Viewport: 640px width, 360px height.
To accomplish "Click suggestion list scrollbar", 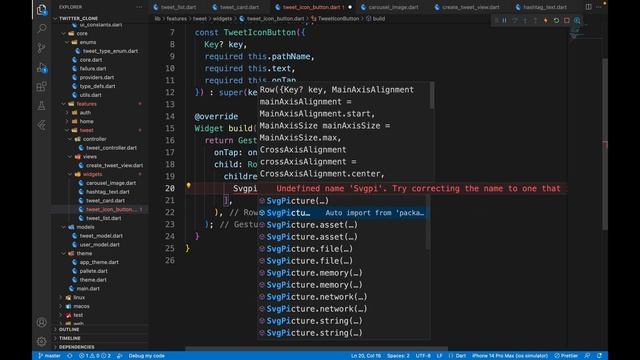I will click(428, 222).
